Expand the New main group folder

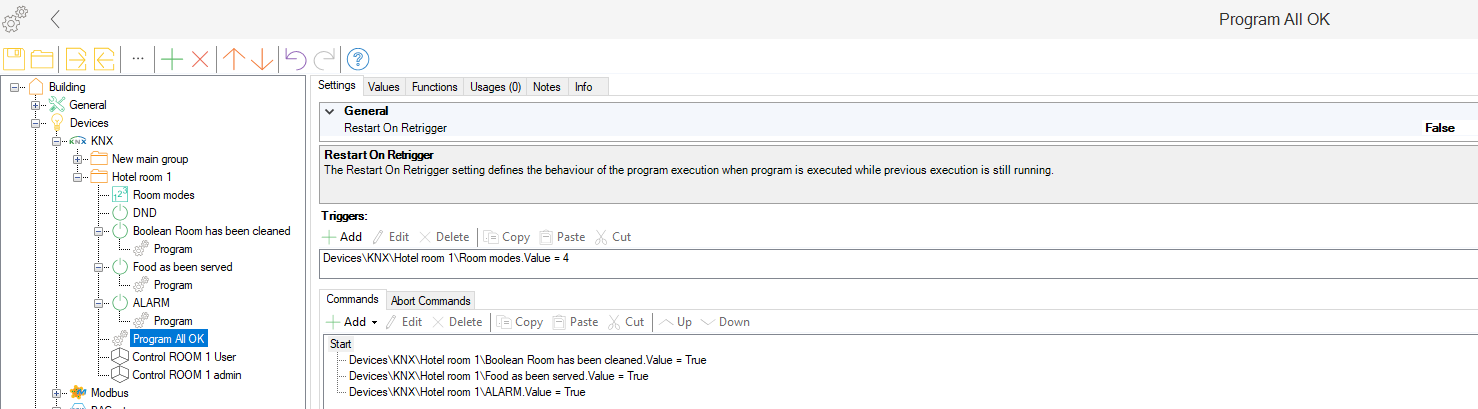click(78, 159)
